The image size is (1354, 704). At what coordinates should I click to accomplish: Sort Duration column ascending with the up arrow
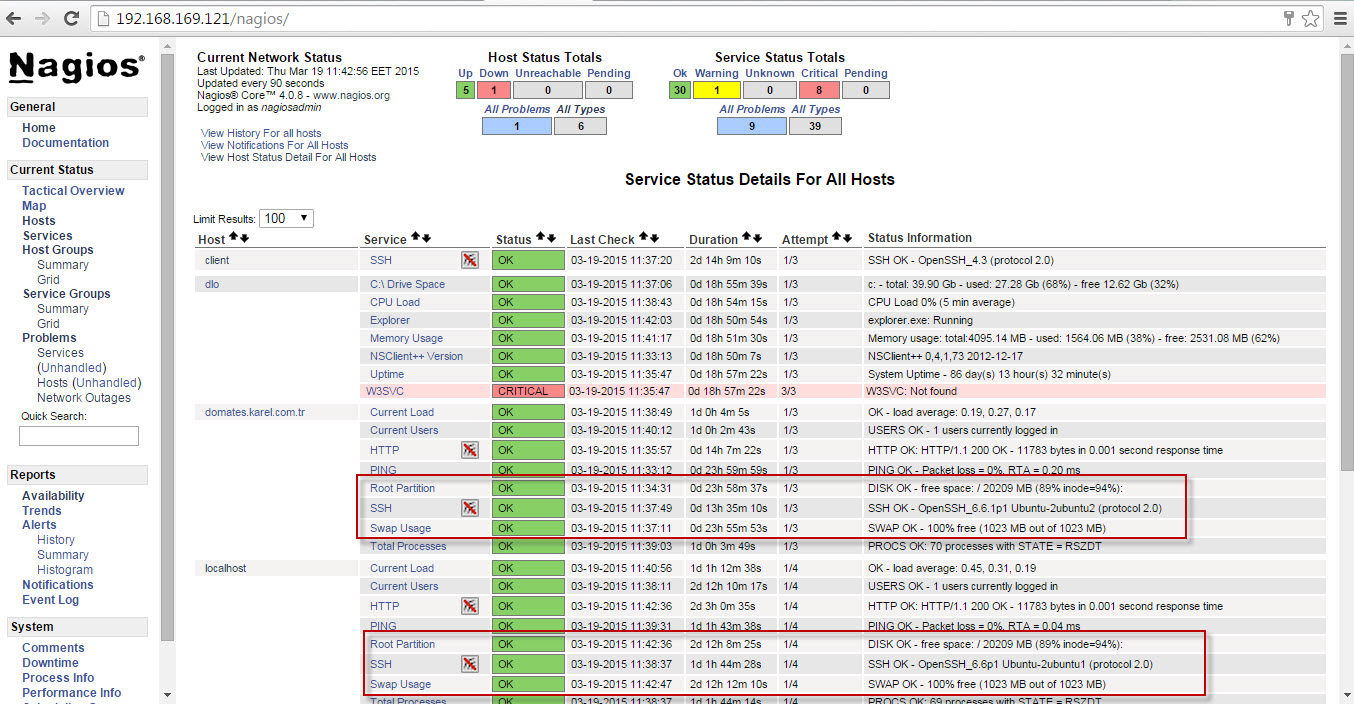click(746, 238)
